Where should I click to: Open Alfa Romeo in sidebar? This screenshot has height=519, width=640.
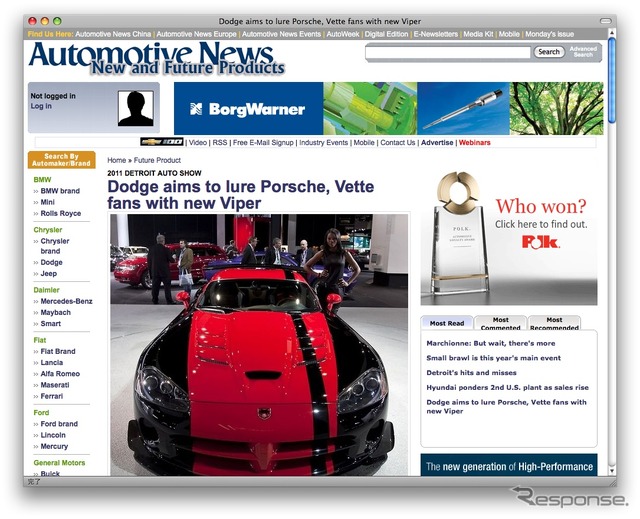pyautogui.click(x=60, y=374)
